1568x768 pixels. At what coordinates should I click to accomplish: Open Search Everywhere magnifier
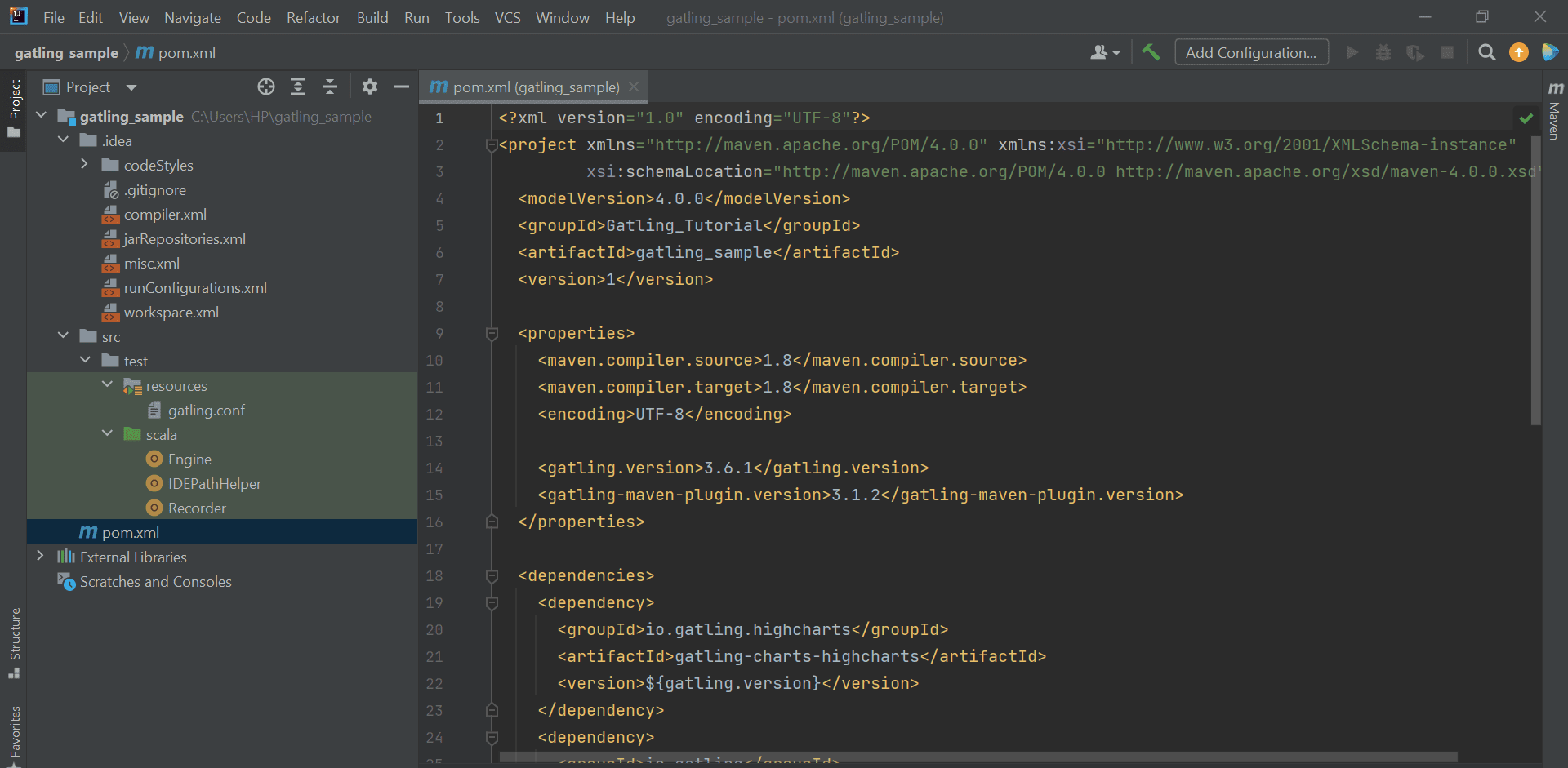pyautogui.click(x=1486, y=52)
